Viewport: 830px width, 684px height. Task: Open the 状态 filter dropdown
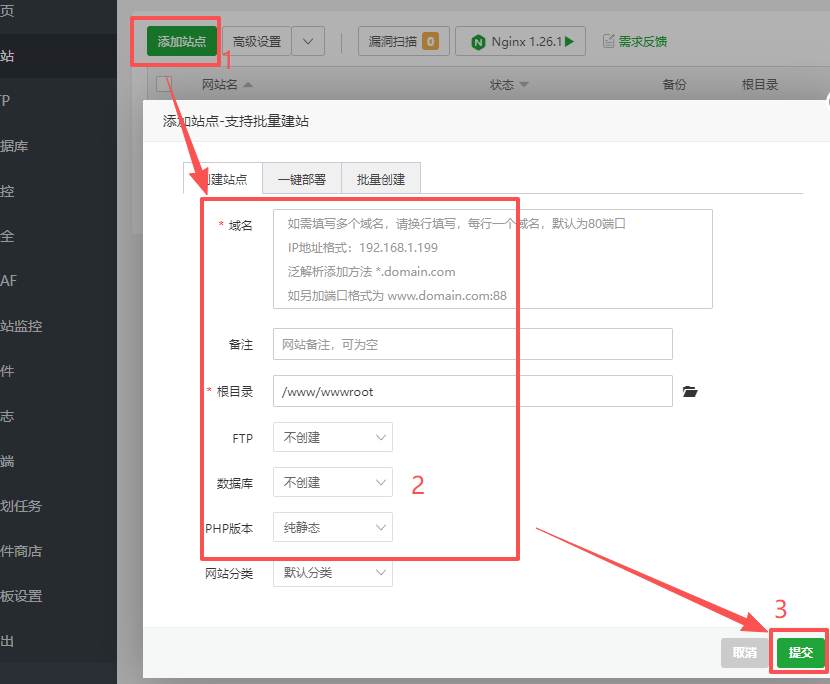(x=509, y=85)
